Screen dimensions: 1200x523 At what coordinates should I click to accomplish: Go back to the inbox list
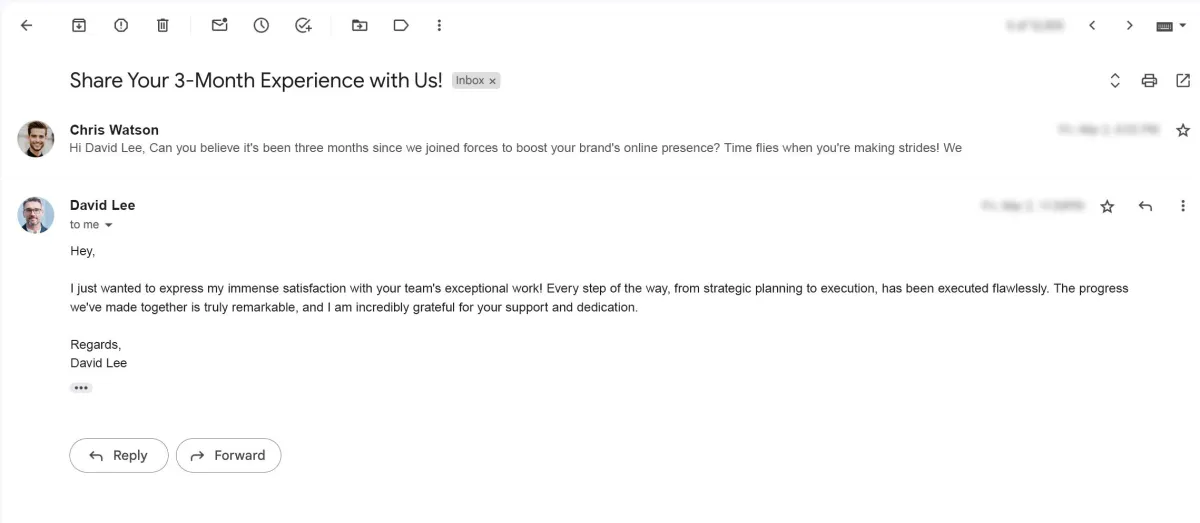click(26, 26)
